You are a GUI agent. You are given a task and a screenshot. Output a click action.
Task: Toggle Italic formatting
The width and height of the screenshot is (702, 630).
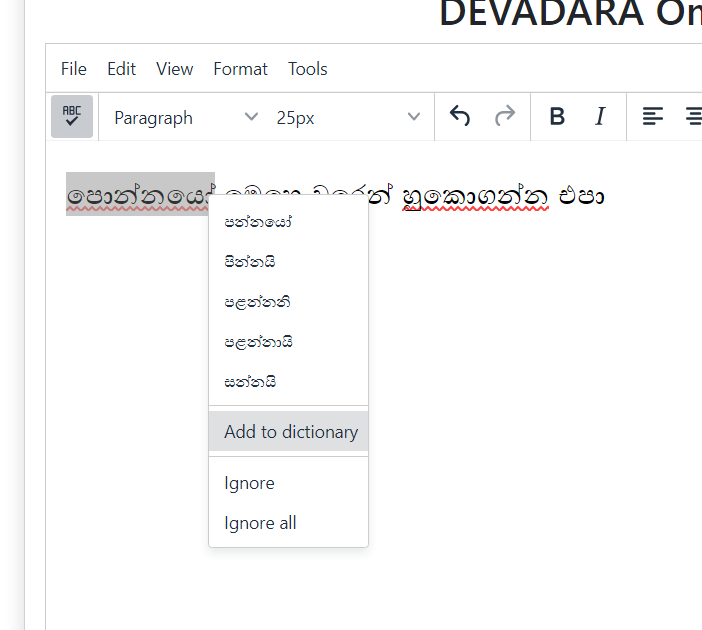point(600,116)
